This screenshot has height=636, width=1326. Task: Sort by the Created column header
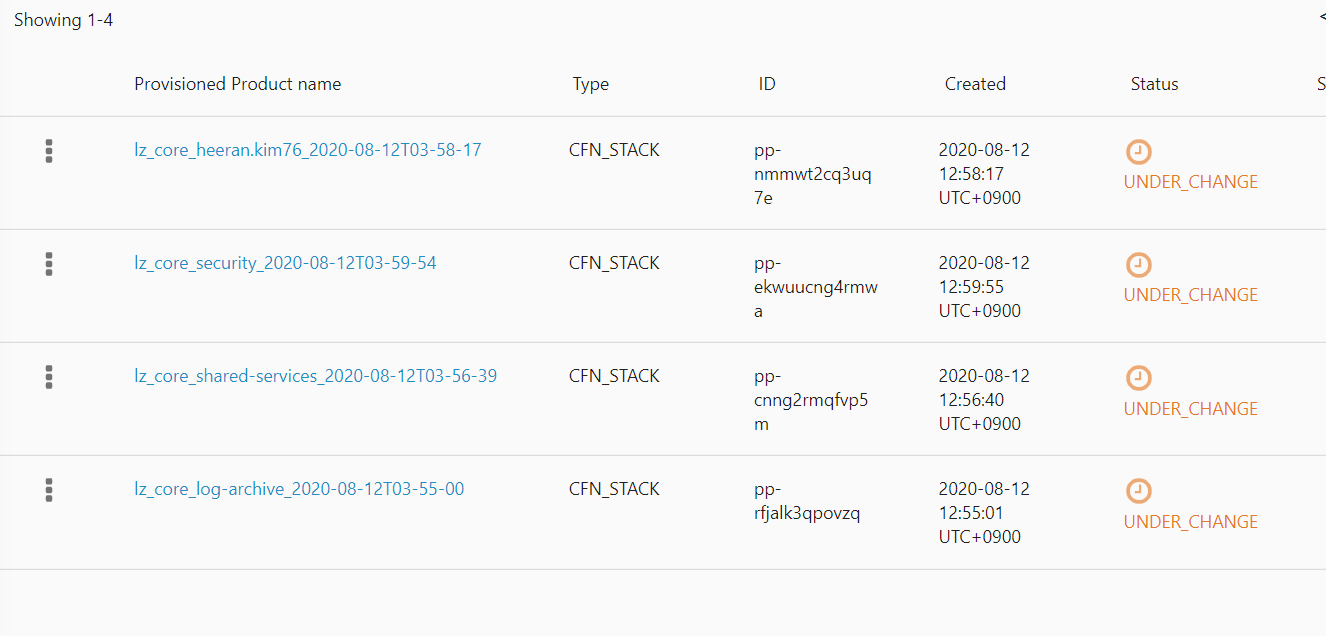[975, 84]
